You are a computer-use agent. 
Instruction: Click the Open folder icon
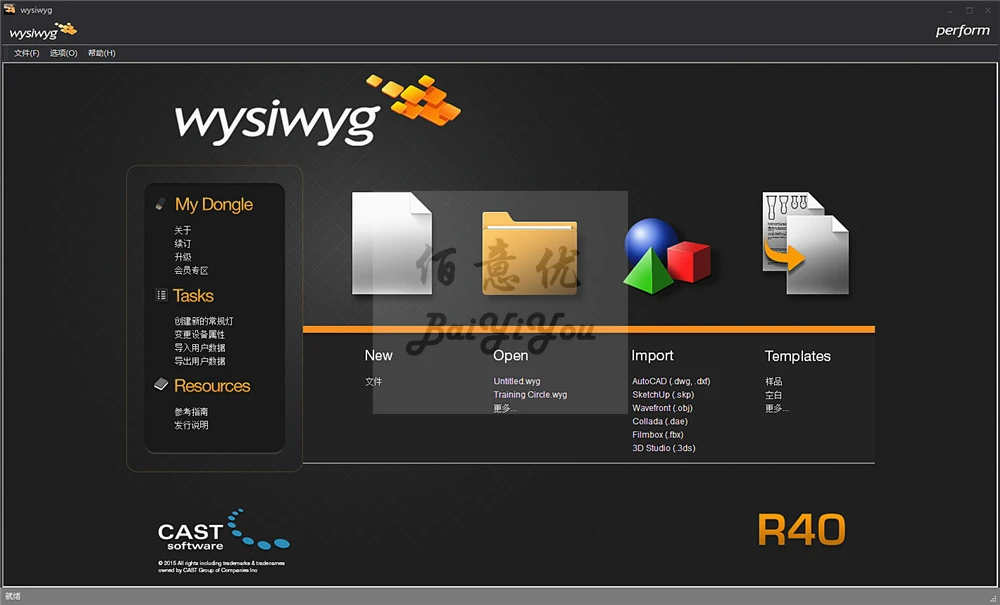pos(529,253)
